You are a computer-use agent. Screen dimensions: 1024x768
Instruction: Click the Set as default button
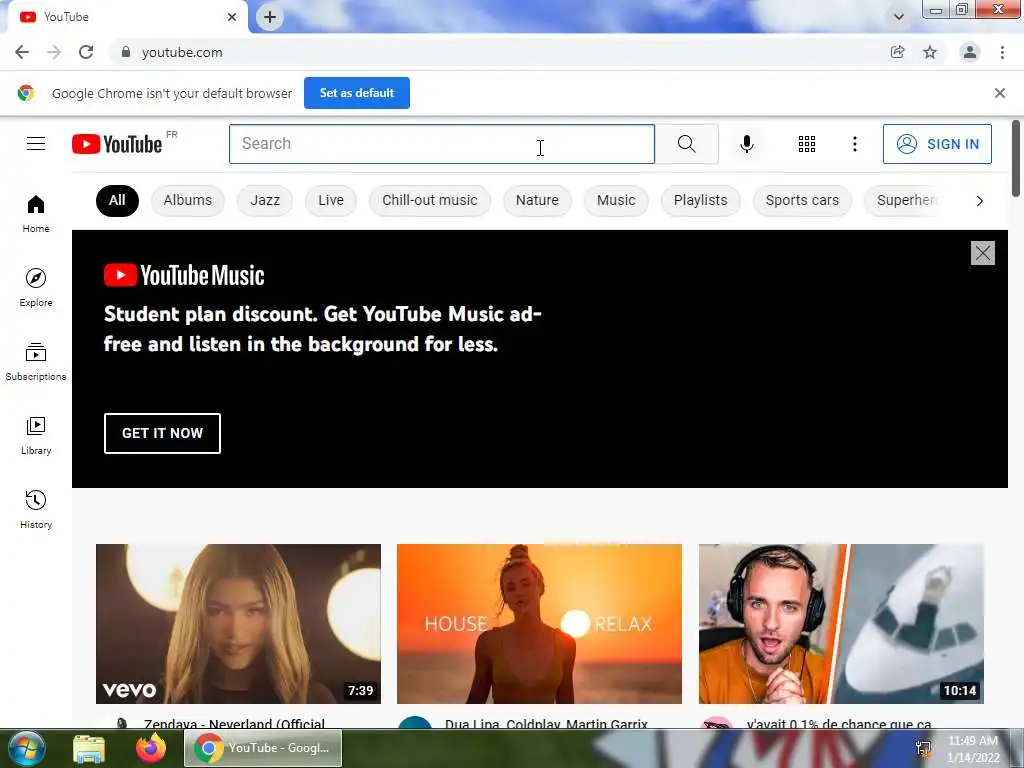(x=357, y=93)
